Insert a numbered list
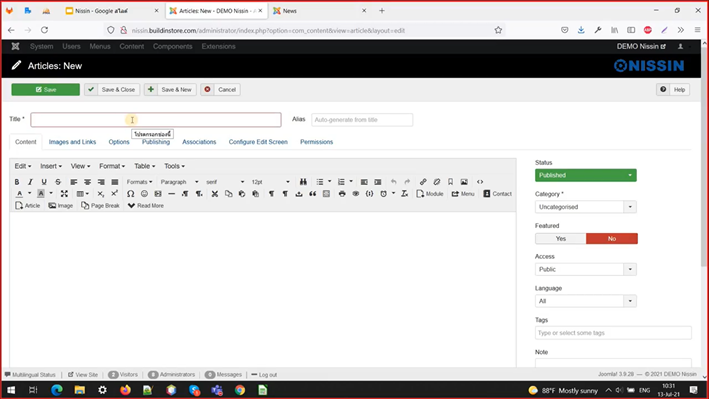This screenshot has width=709, height=399. click(x=341, y=182)
